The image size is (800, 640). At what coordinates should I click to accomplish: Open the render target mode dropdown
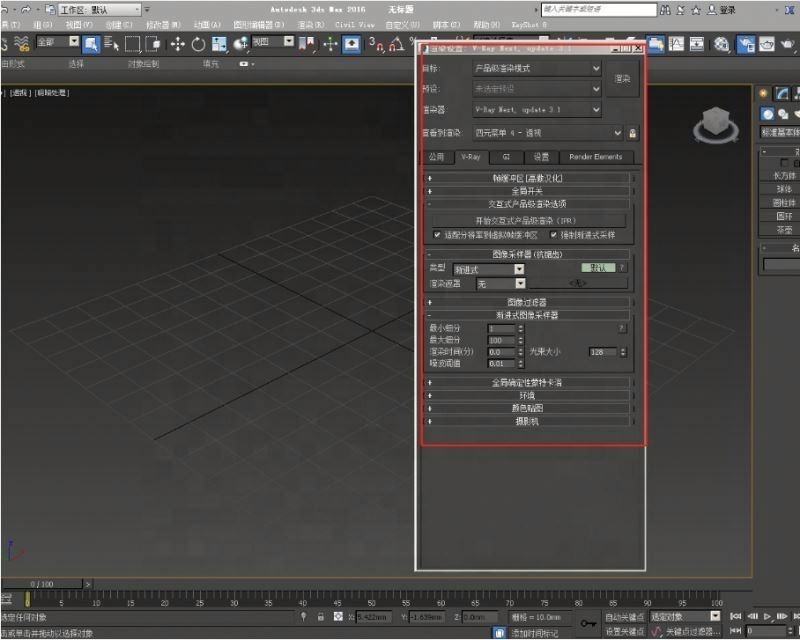tap(537, 68)
